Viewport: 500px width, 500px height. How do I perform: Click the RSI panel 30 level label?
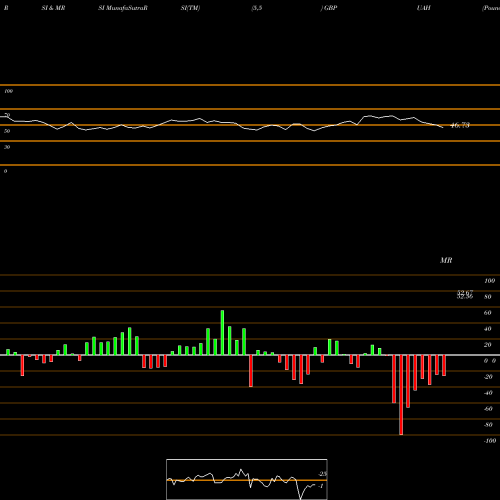coord(7,147)
